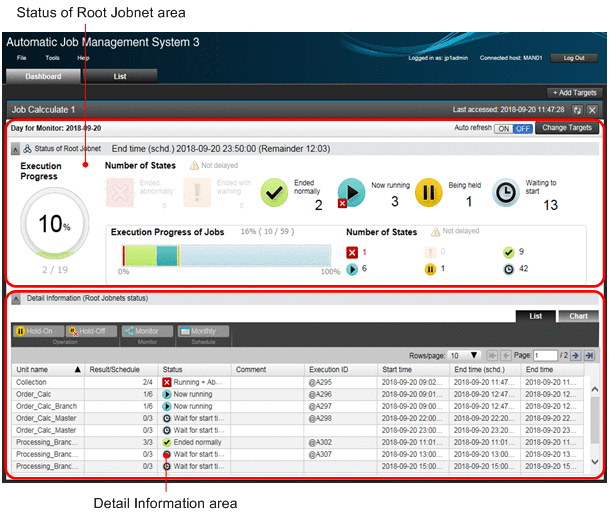Click the Being held pause icon
The height and width of the screenshot is (515, 611).
pyautogui.click(x=428, y=191)
